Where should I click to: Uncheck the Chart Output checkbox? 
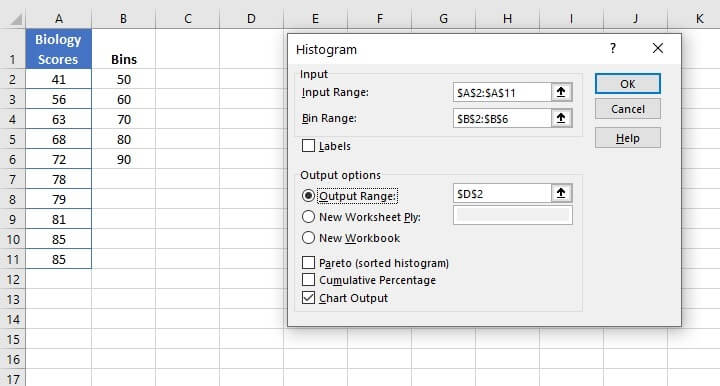click(x=309, y=297)
